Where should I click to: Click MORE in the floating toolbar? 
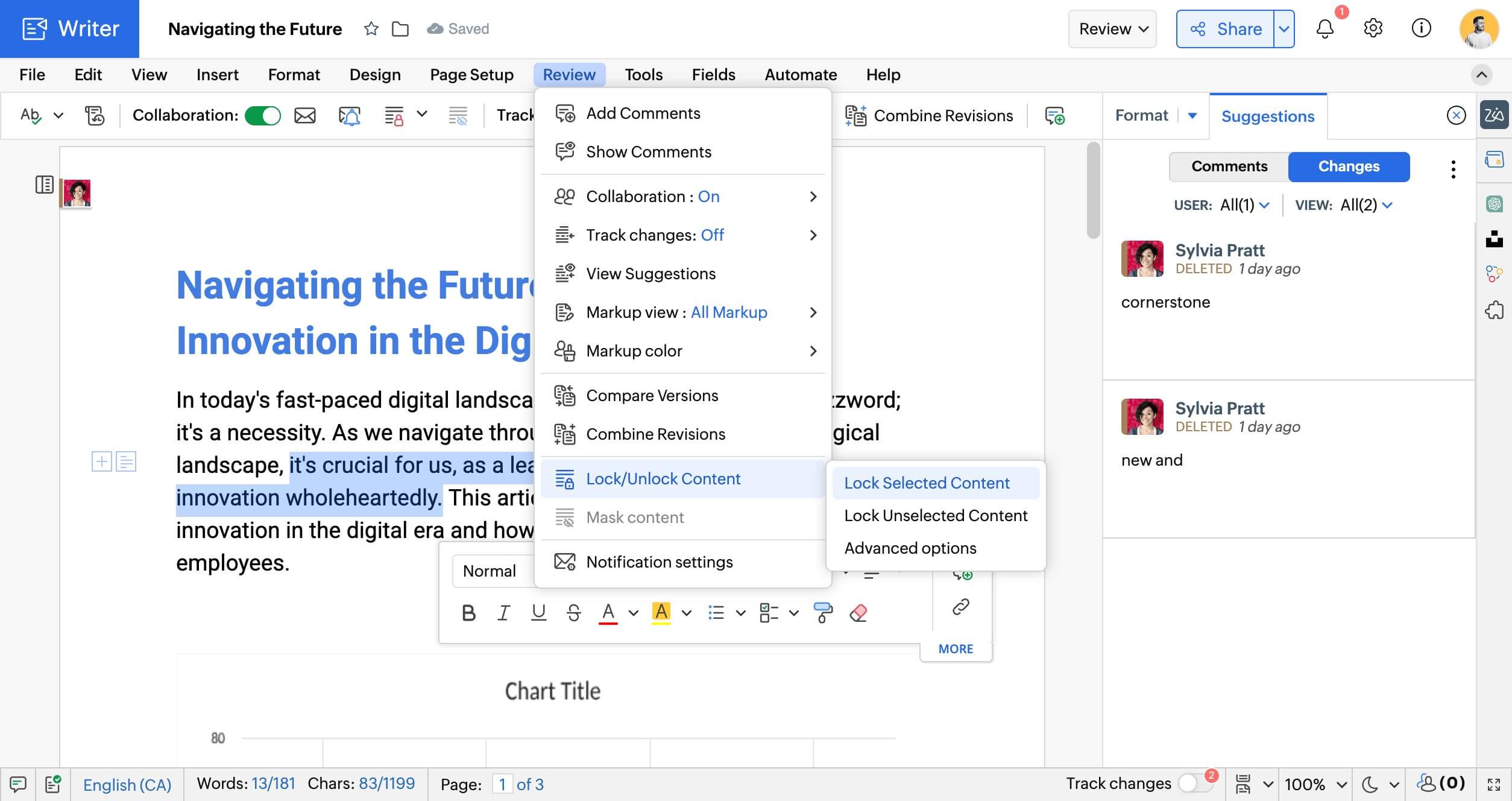[956, 649]
